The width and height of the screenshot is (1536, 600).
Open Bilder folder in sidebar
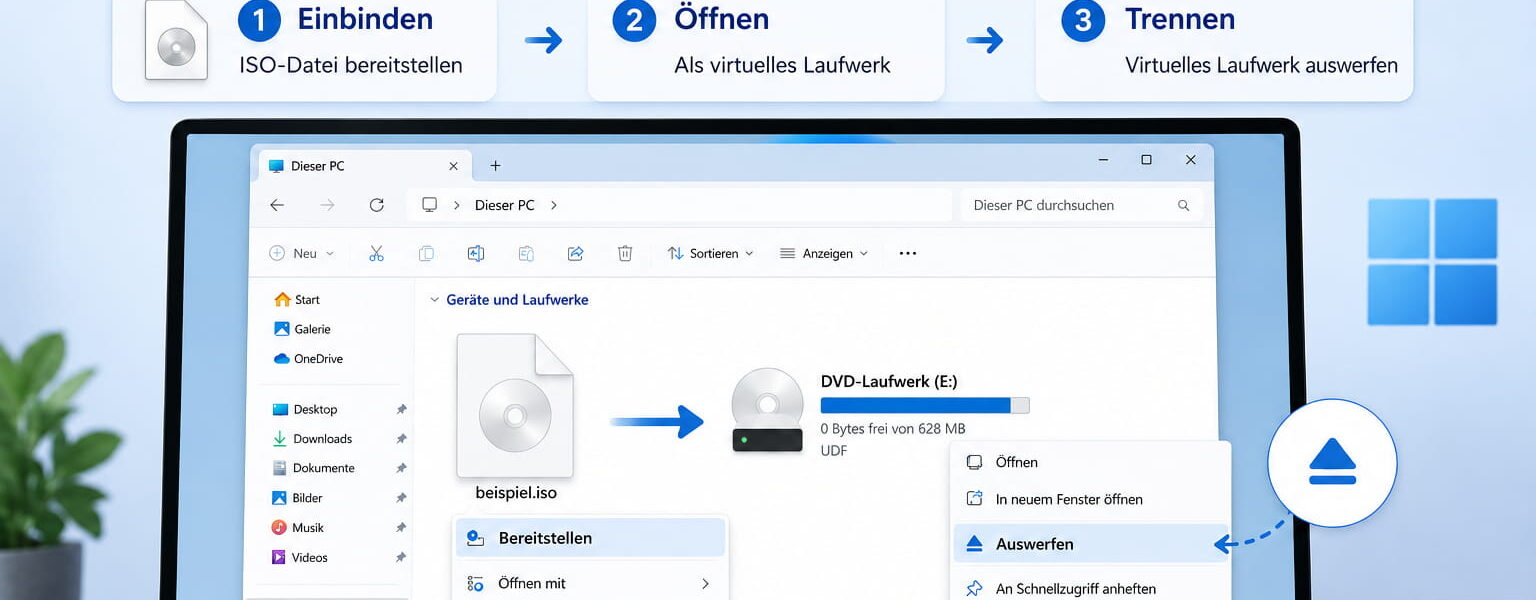tap(298, 498)
